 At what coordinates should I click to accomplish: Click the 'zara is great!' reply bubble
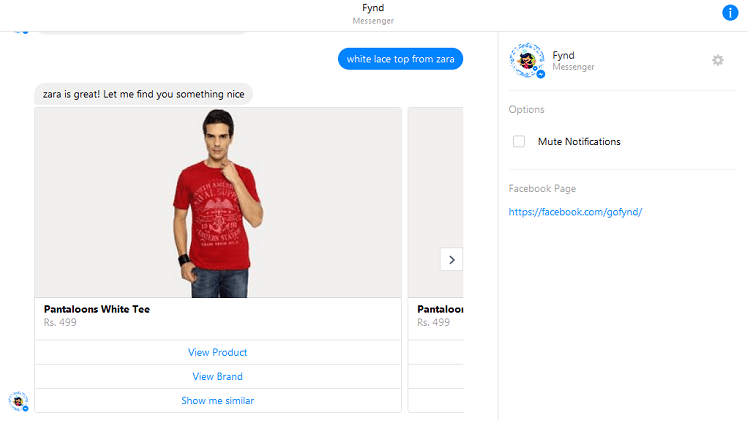click(x=143, y=93)
